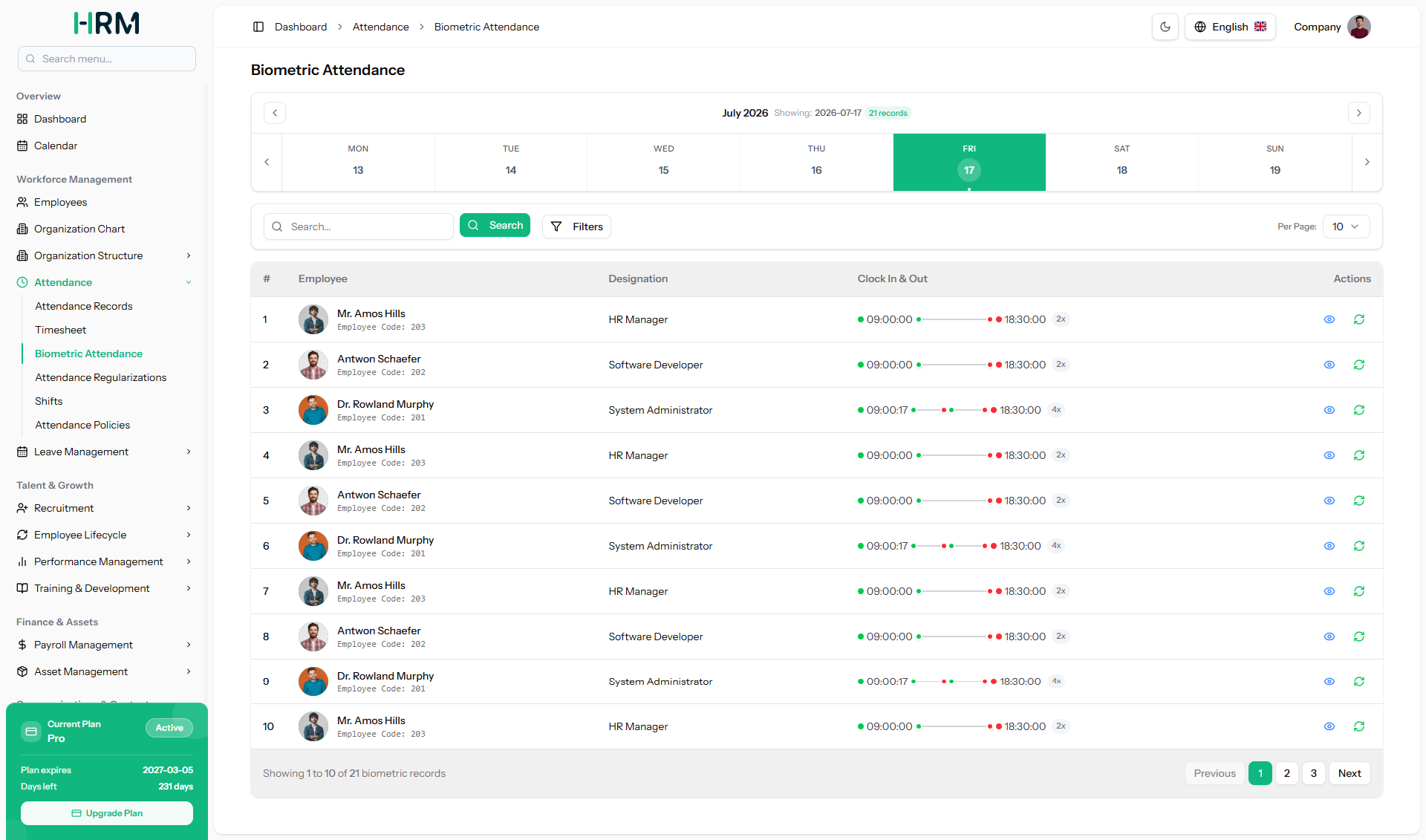Click Upgrade Plan button

click(107, 813)
